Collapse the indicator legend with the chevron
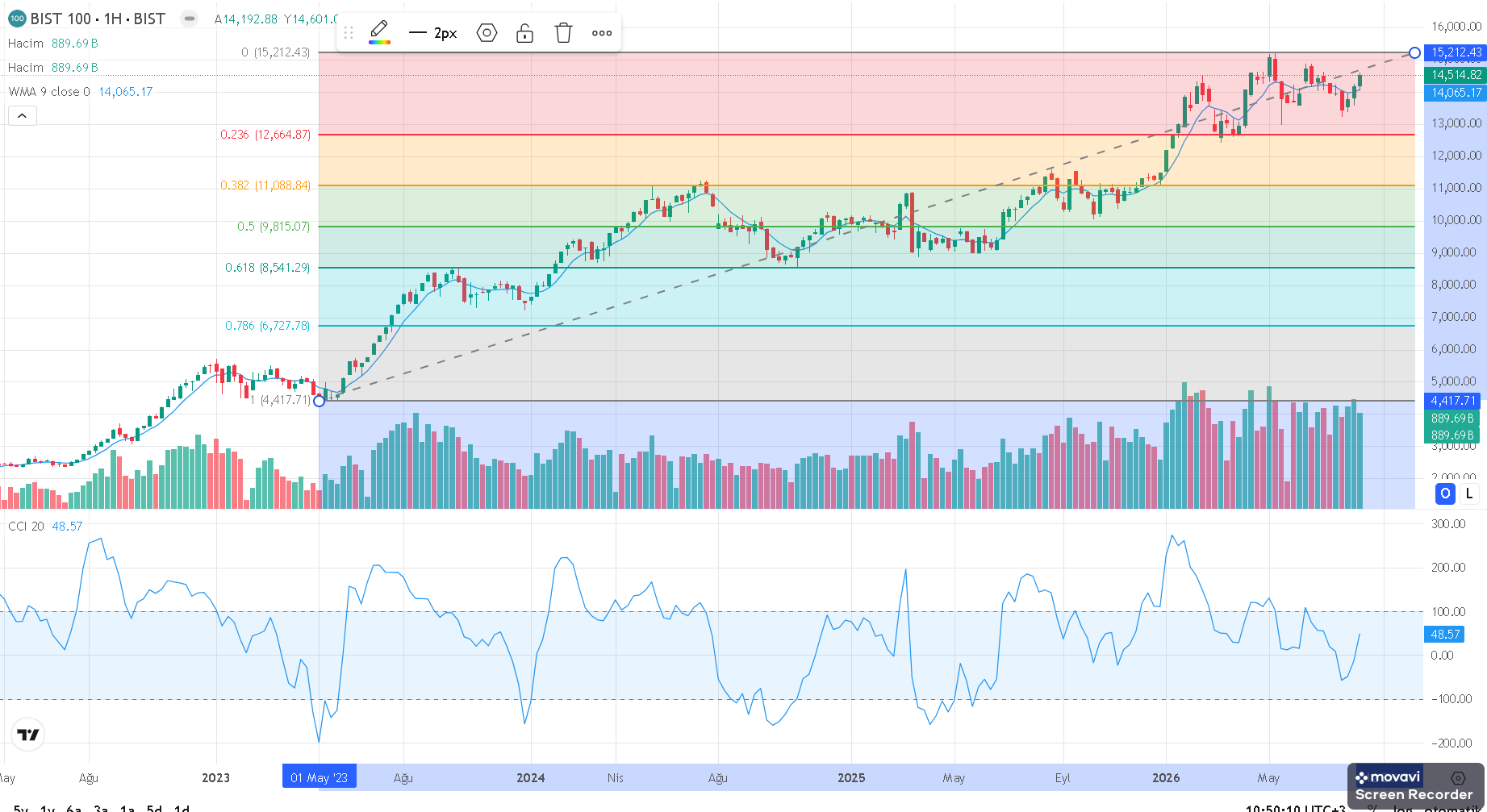 (23, 116)
